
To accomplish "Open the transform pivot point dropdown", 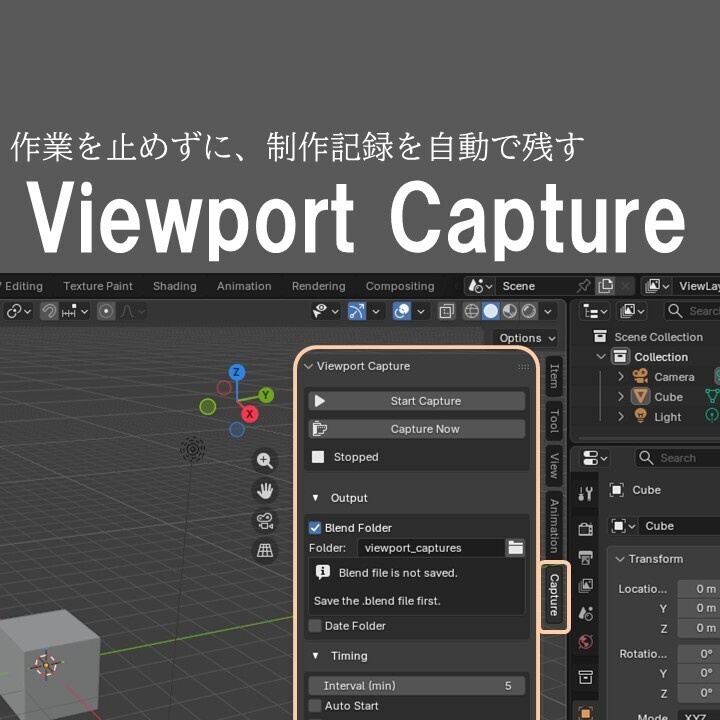I will 18,312.
